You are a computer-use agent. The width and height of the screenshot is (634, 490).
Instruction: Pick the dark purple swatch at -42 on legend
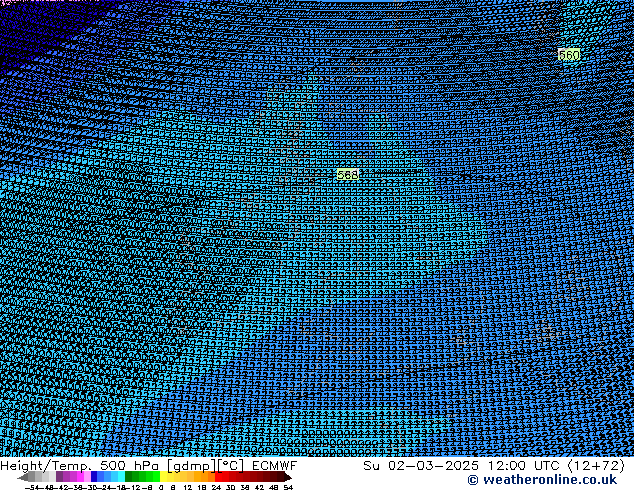point(59,477)
